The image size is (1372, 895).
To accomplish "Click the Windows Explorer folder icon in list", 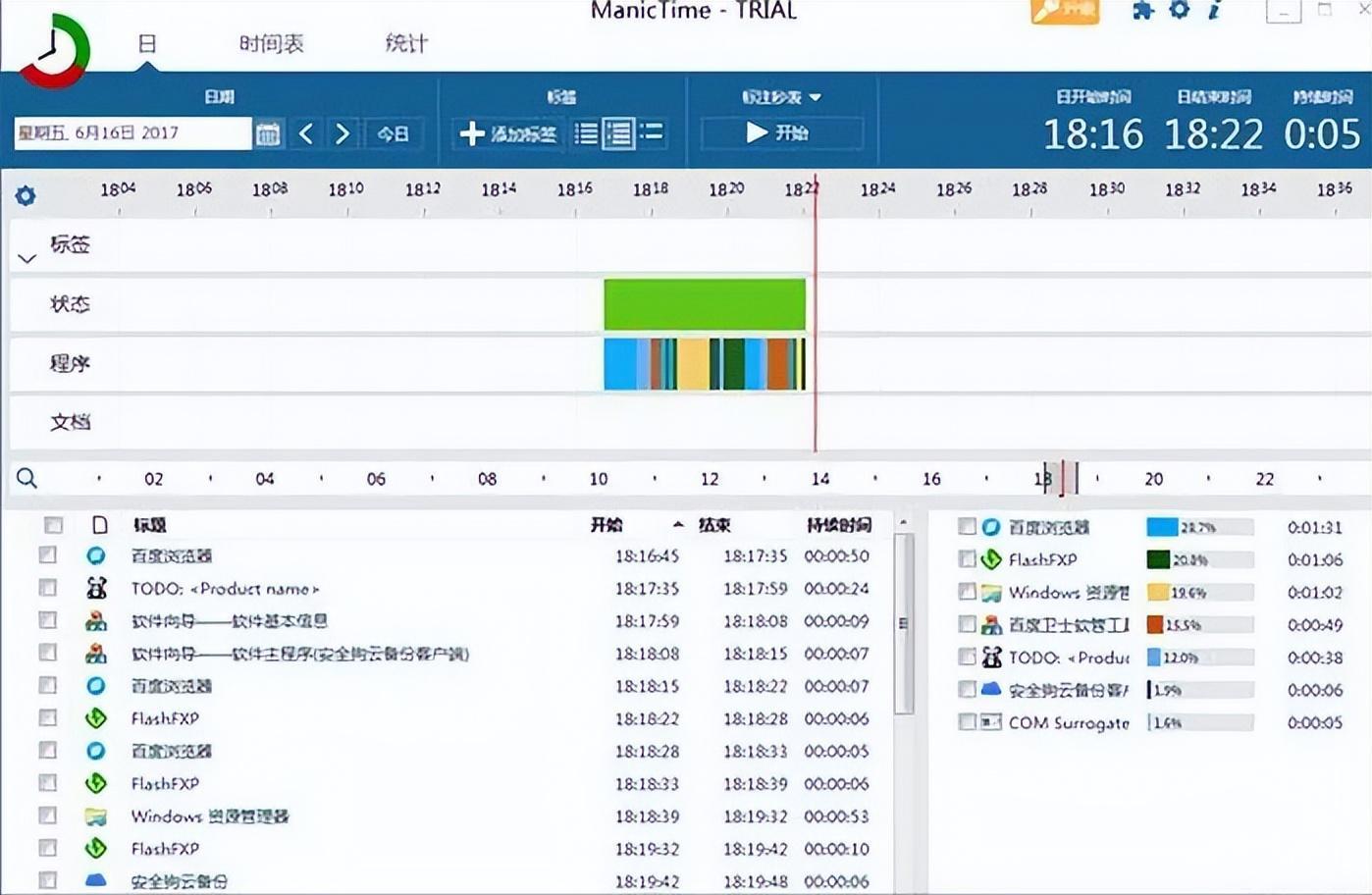I will pos(96,816).
